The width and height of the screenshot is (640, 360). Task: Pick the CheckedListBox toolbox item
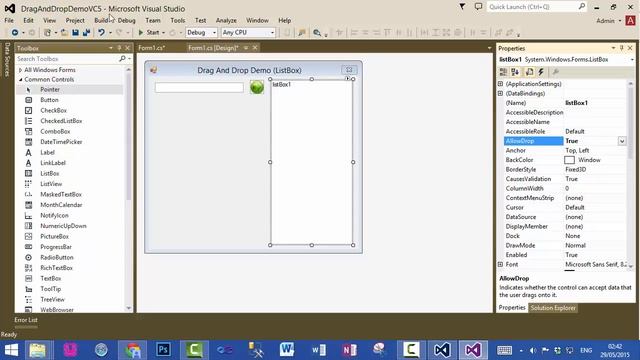point(61,121)
